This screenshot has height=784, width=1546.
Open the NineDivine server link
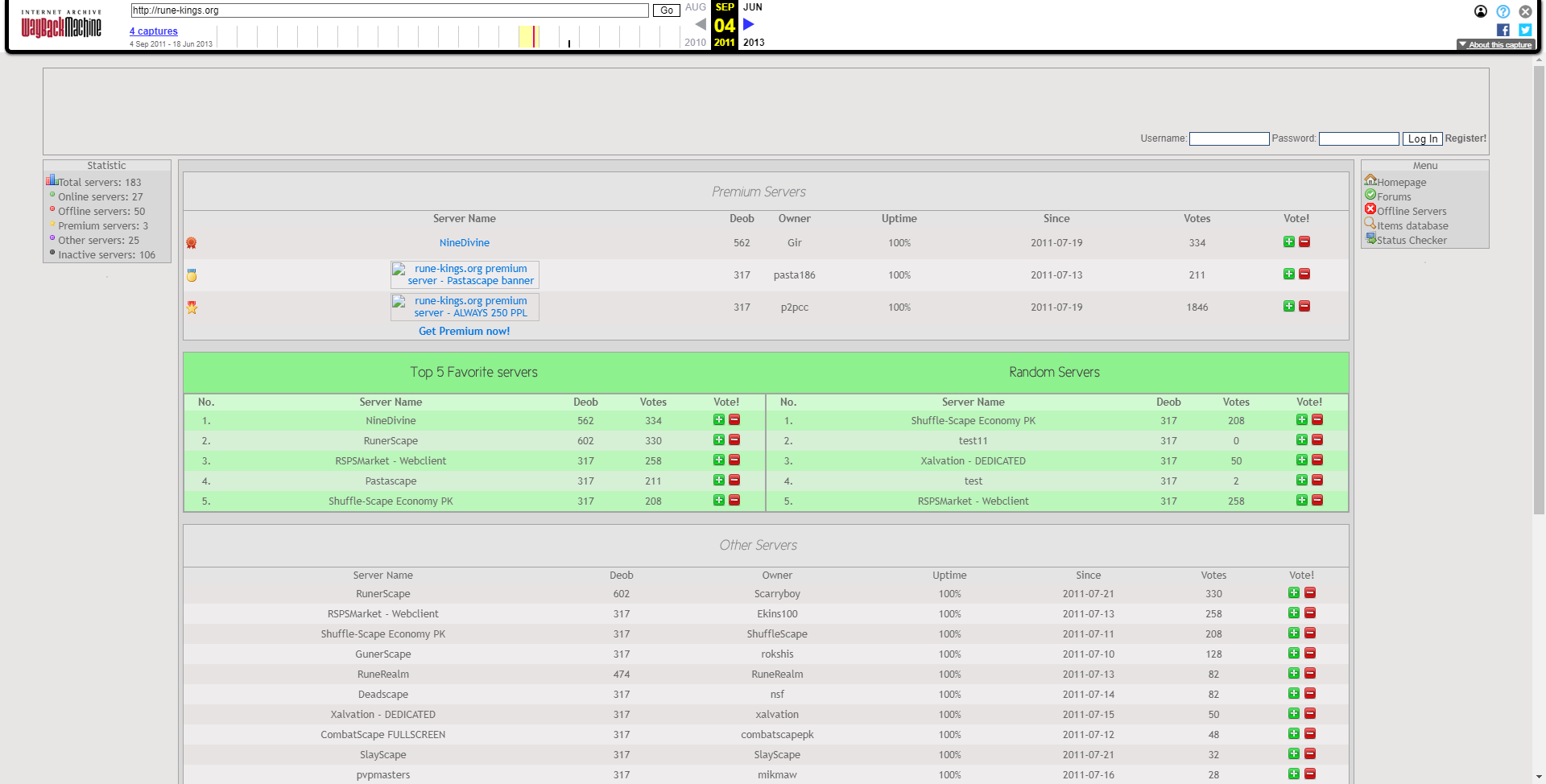pos(465,242)
